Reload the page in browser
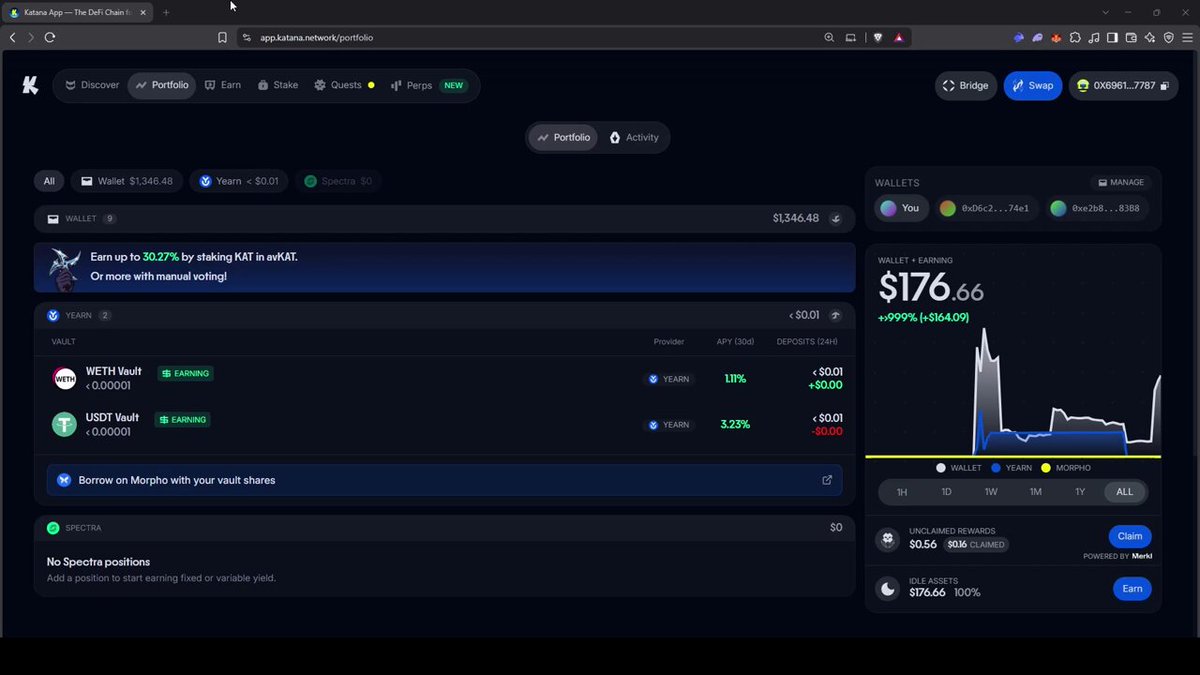Viewport: 1200px width, 675px height. pyautogui.click(x=49, y=37)
